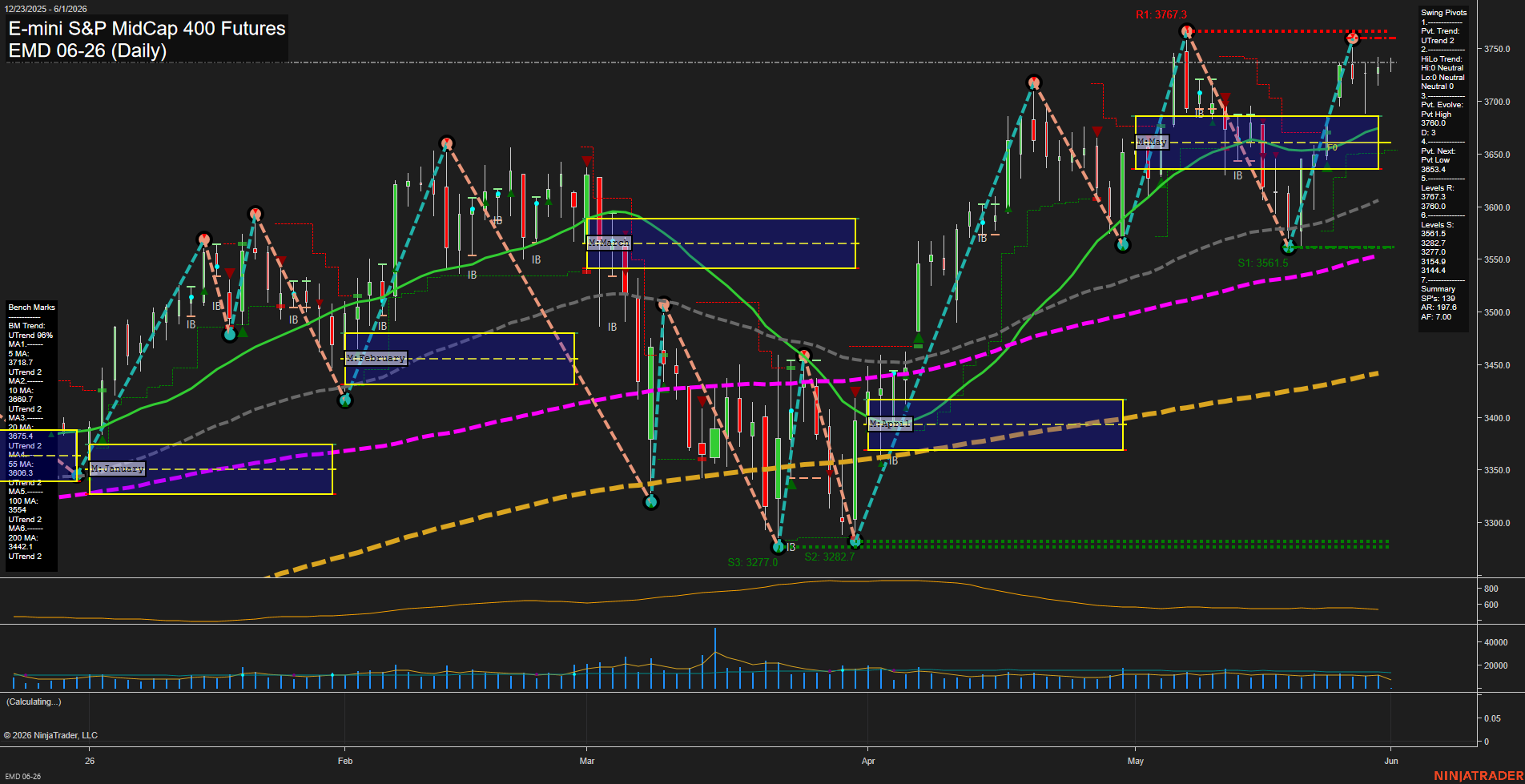The width and height of the screenshot is (1525, 784).
Task: Click the AR: 197.6 summary value
Action: tap(1439, 308)
